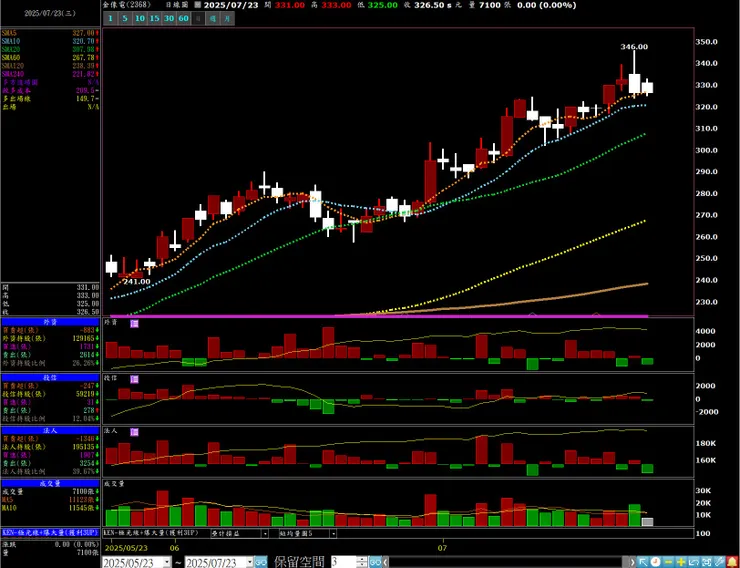The height and width of the screenshot is (568, 740).
Task: Click the MA10 11545張 volume row
Action: [x=50, y=508]
